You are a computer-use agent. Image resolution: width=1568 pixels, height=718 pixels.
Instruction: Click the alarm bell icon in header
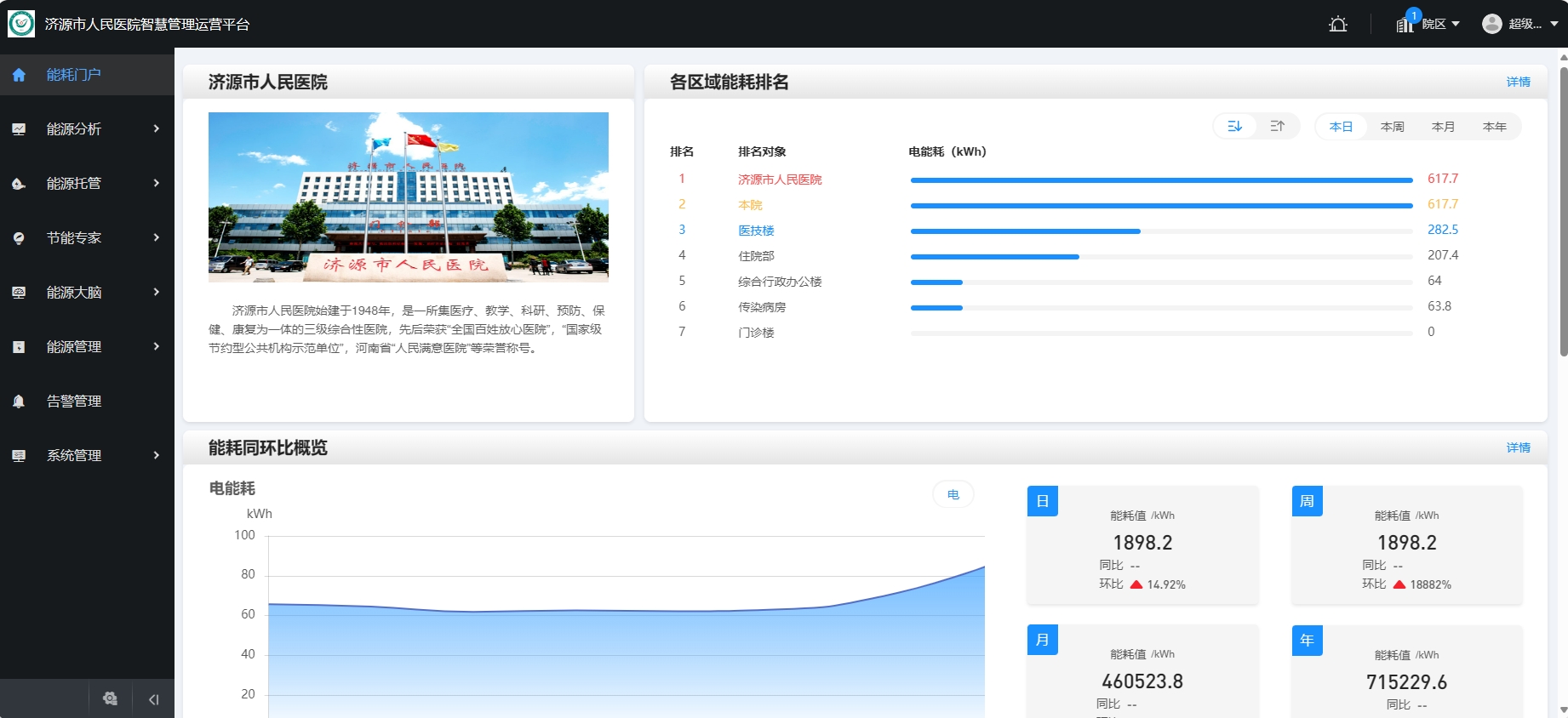click(x=1338, y=24)
